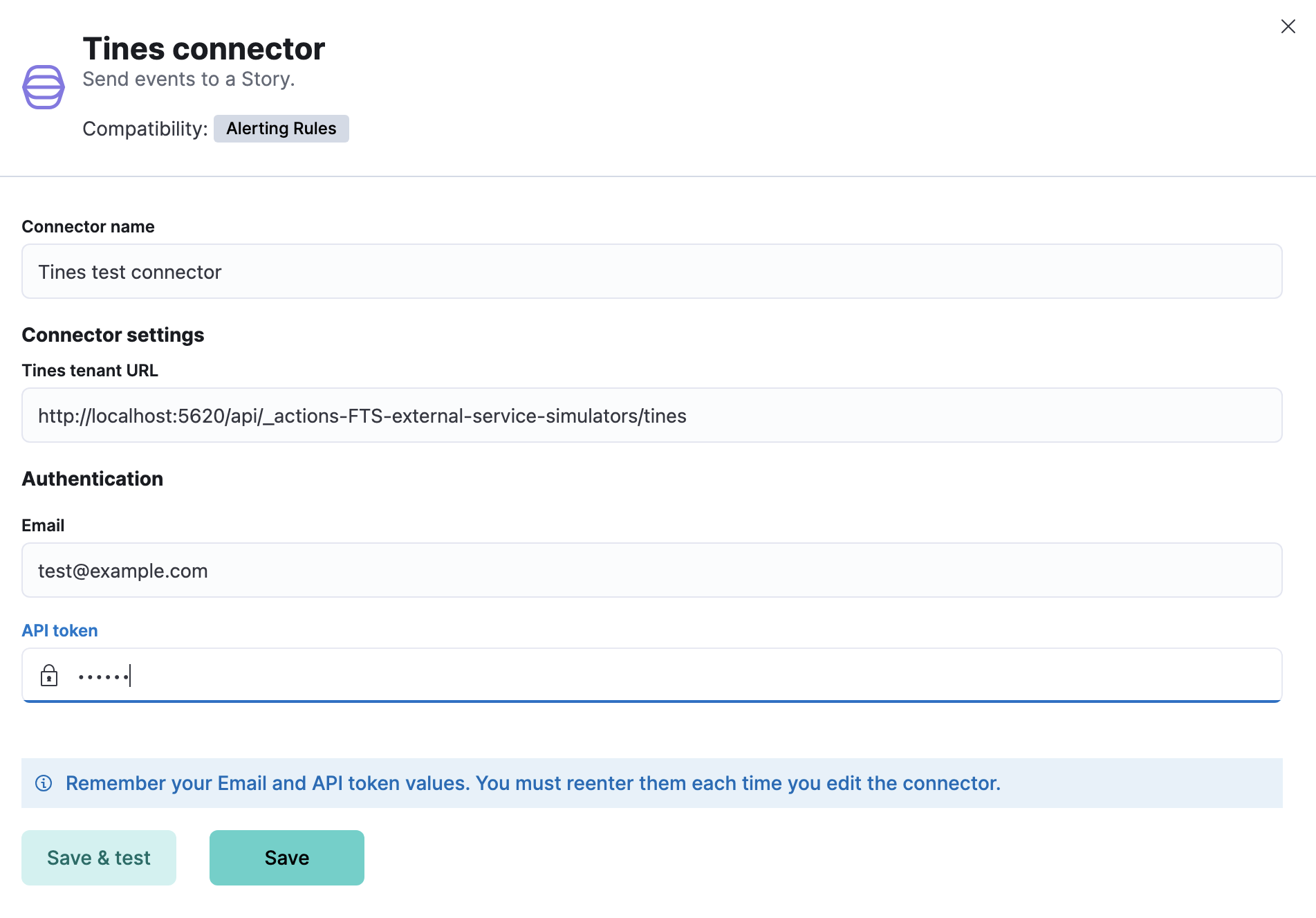Click the Authentication section heading

click(x=93, y=479)
